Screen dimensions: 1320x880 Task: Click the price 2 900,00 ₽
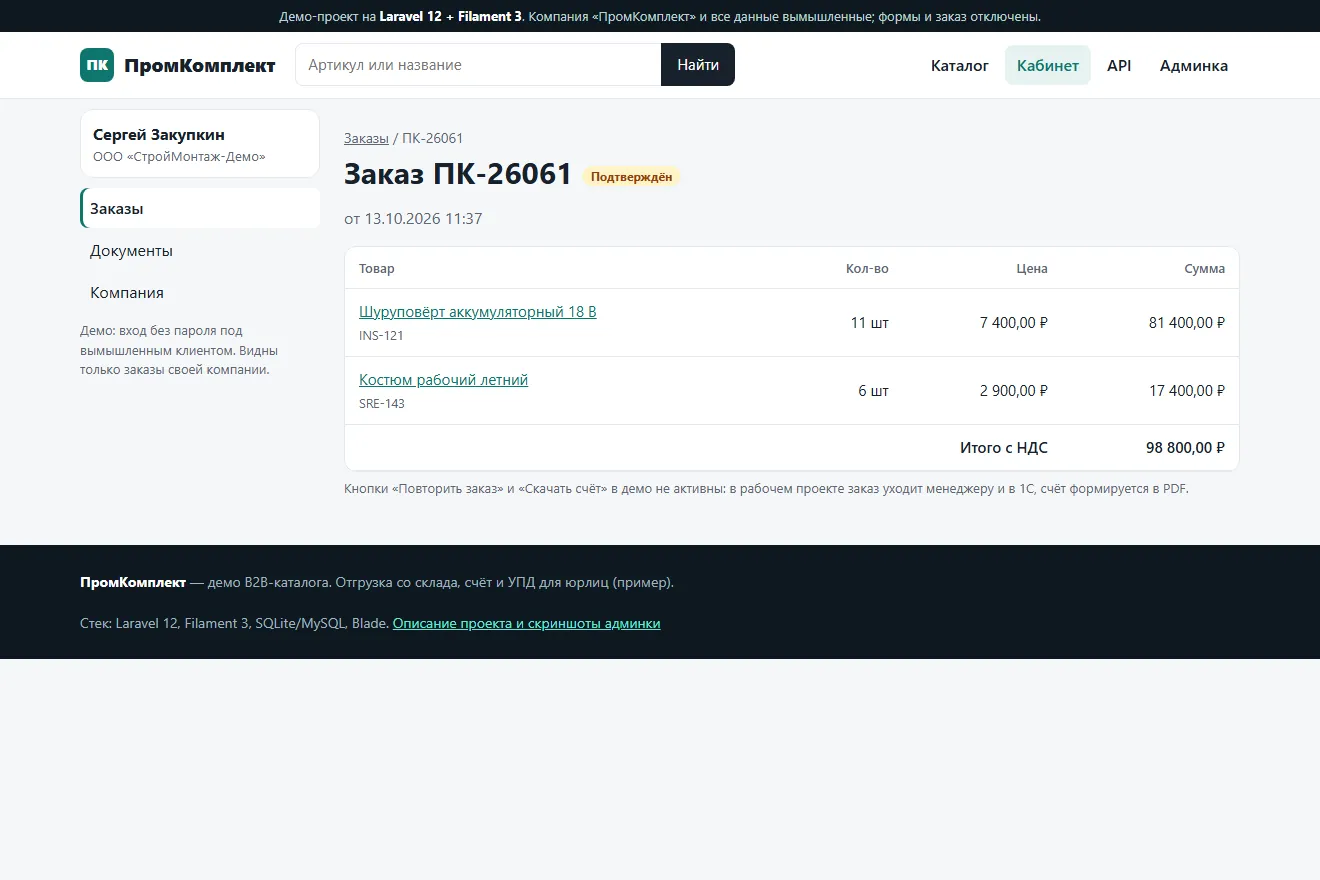pyautogui.click(x=1014, y=391)
